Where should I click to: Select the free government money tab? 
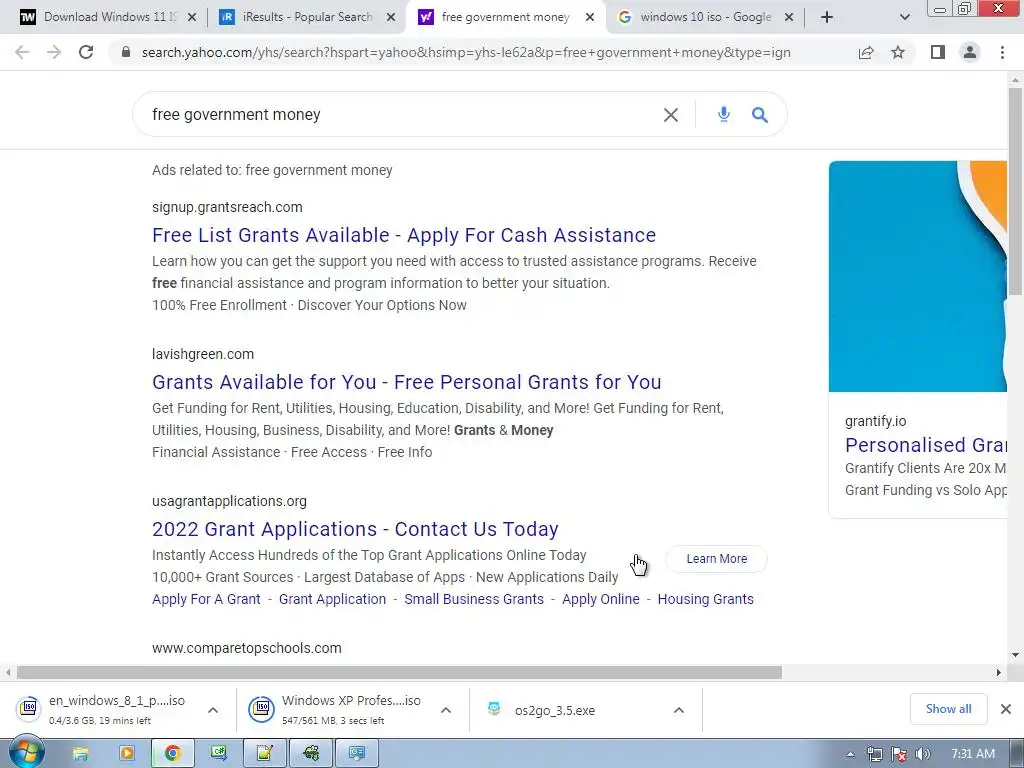(x=506, y=17)
